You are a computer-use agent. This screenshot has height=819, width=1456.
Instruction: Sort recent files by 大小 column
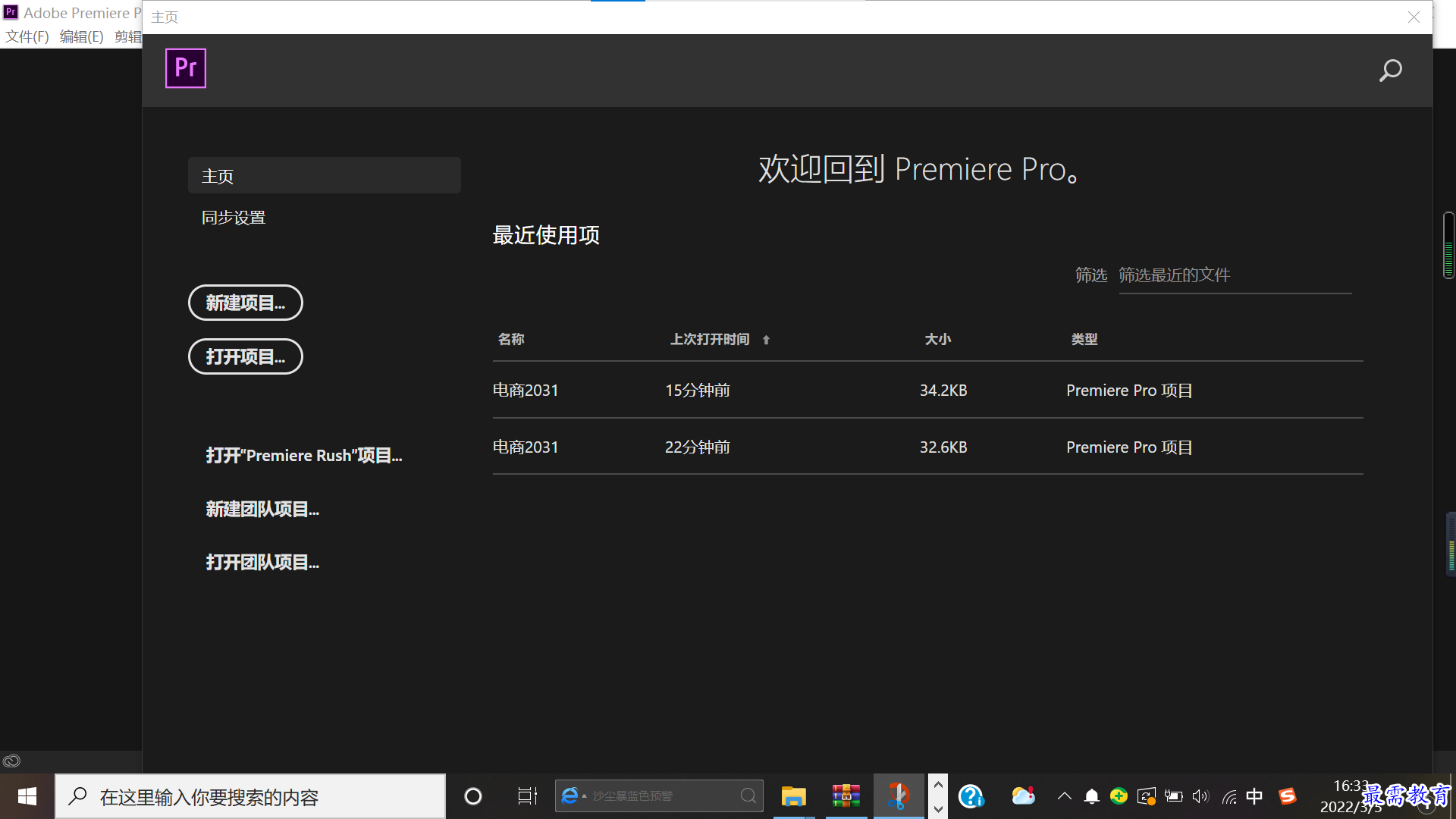(937, 339)
